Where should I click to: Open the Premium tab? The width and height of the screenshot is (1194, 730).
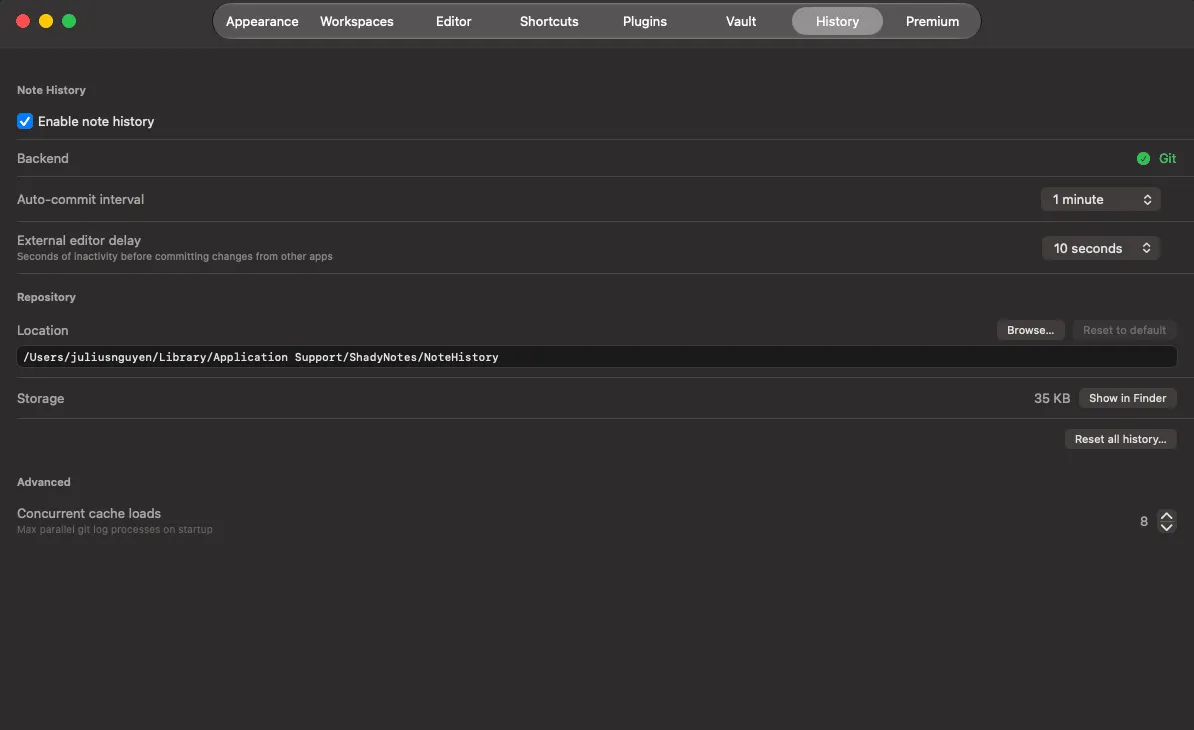pyautogui.click(x=932, y=21)
